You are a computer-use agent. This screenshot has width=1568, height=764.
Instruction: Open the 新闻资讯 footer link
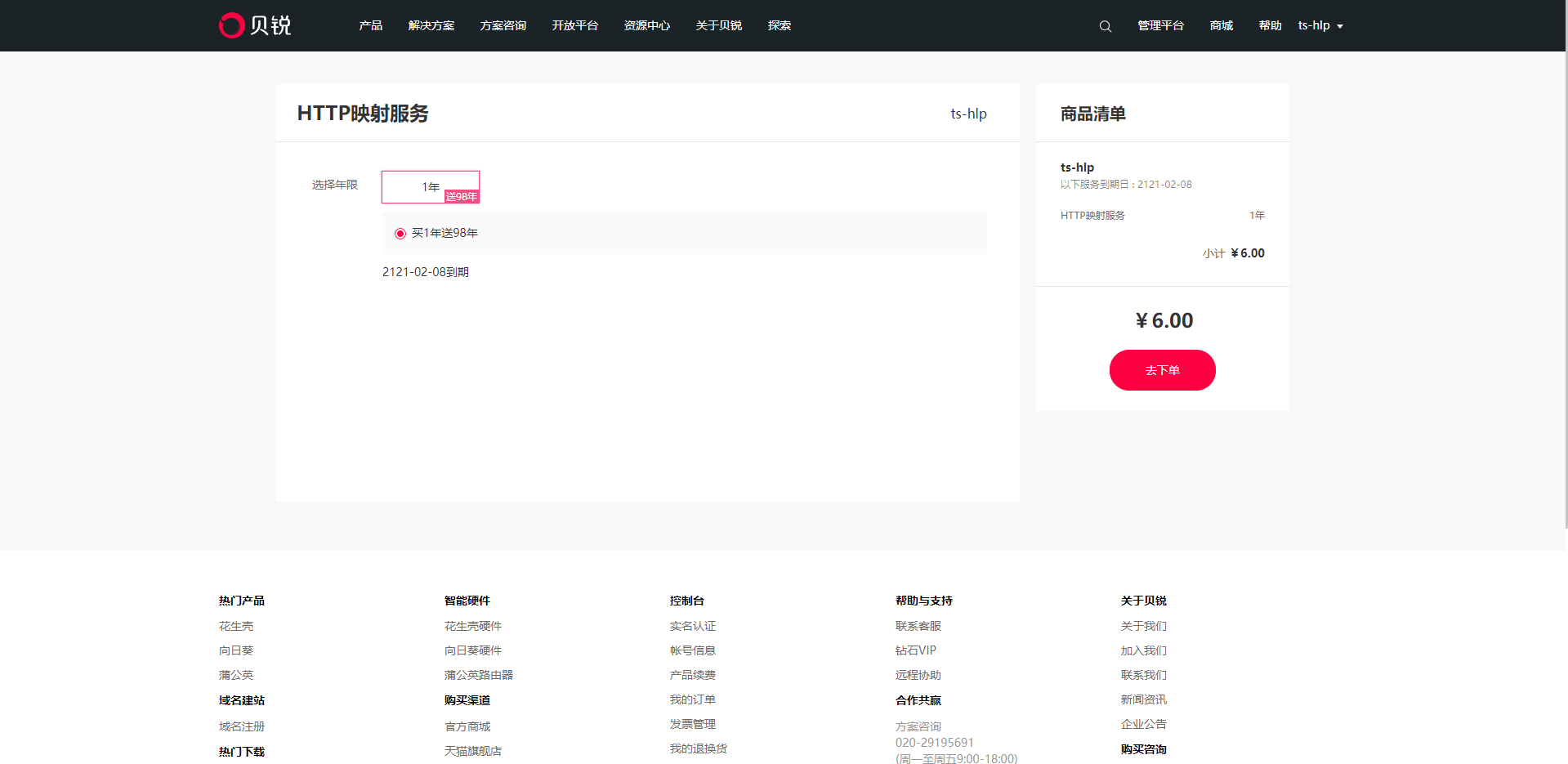click(1144, 699)
